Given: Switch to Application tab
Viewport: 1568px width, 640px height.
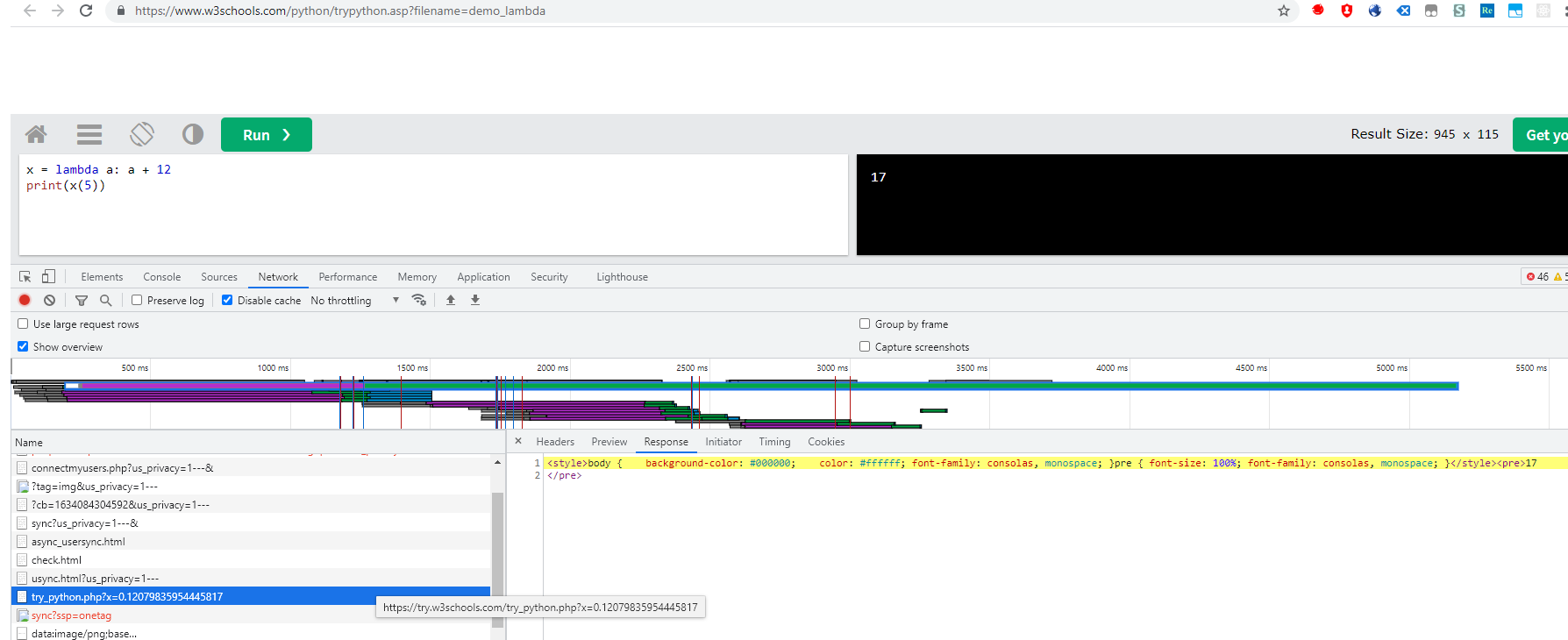Looking at the screenshot, I should (x=483, y=276).
